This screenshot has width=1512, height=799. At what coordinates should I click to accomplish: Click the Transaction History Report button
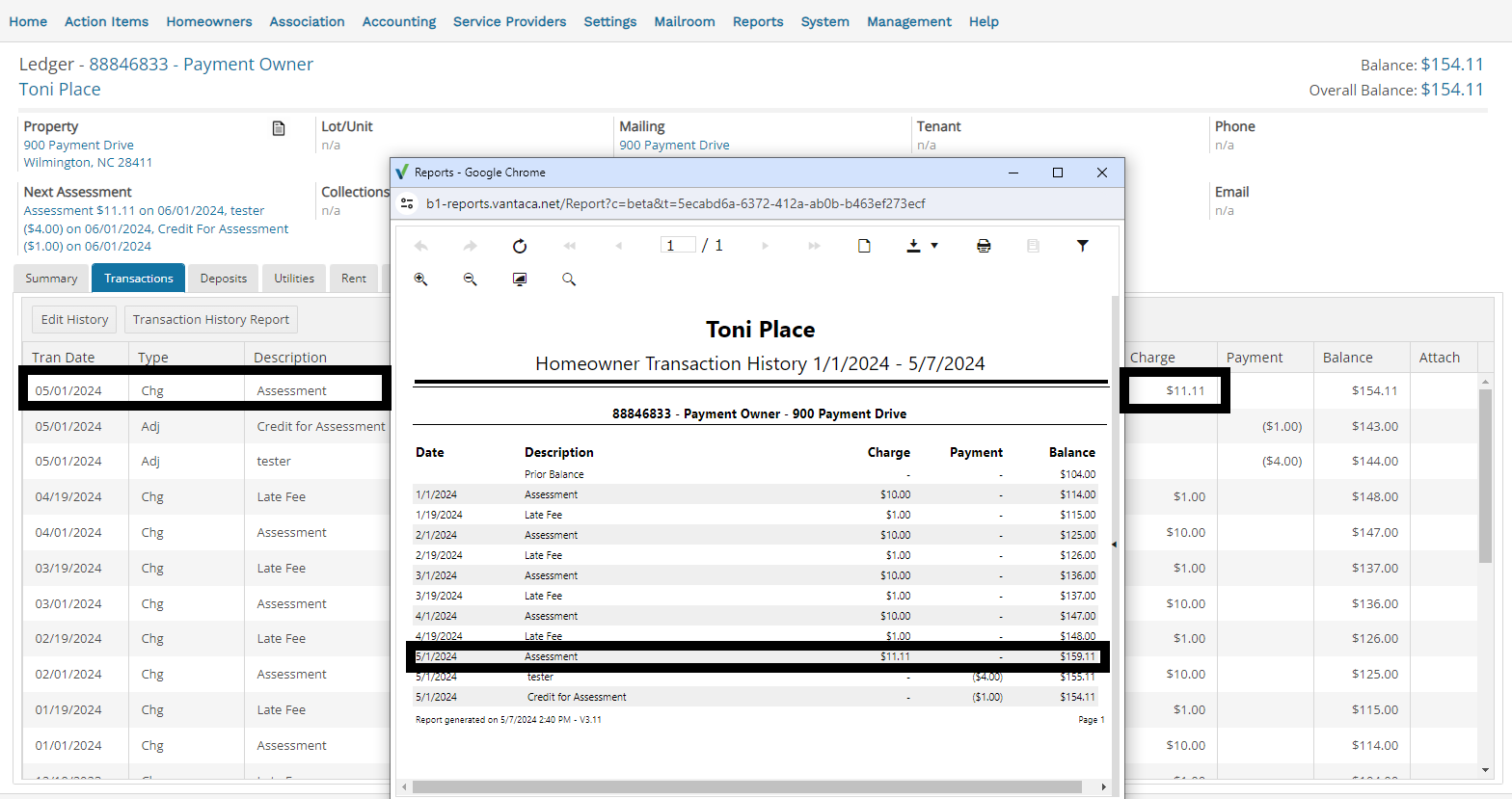(211, 319)
